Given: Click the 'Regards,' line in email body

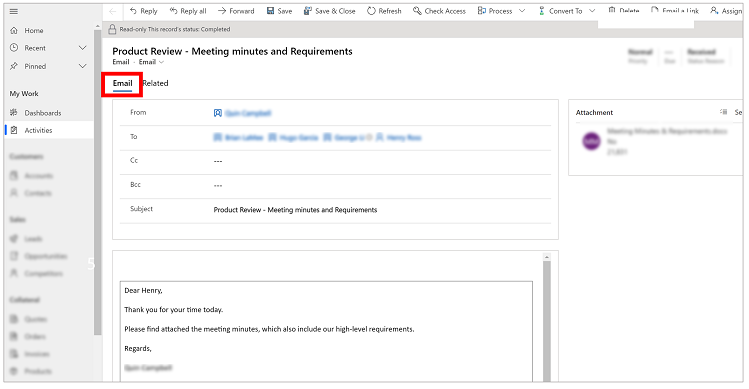Looking at the screenshot, I should pos(138,348).
